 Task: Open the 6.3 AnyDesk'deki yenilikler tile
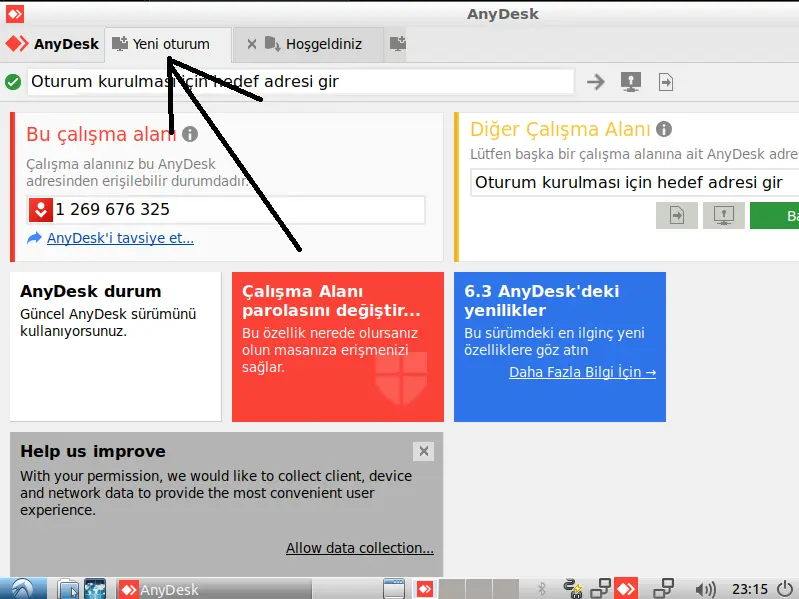click(560, 346)
